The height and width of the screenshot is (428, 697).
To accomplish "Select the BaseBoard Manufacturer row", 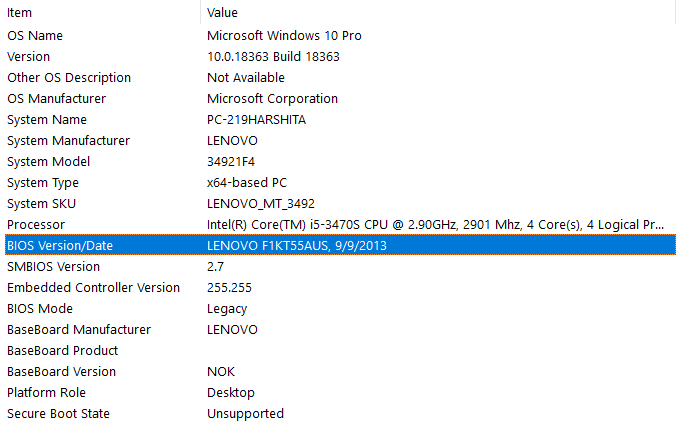I will pyautogui.click(x=79, y=329).
